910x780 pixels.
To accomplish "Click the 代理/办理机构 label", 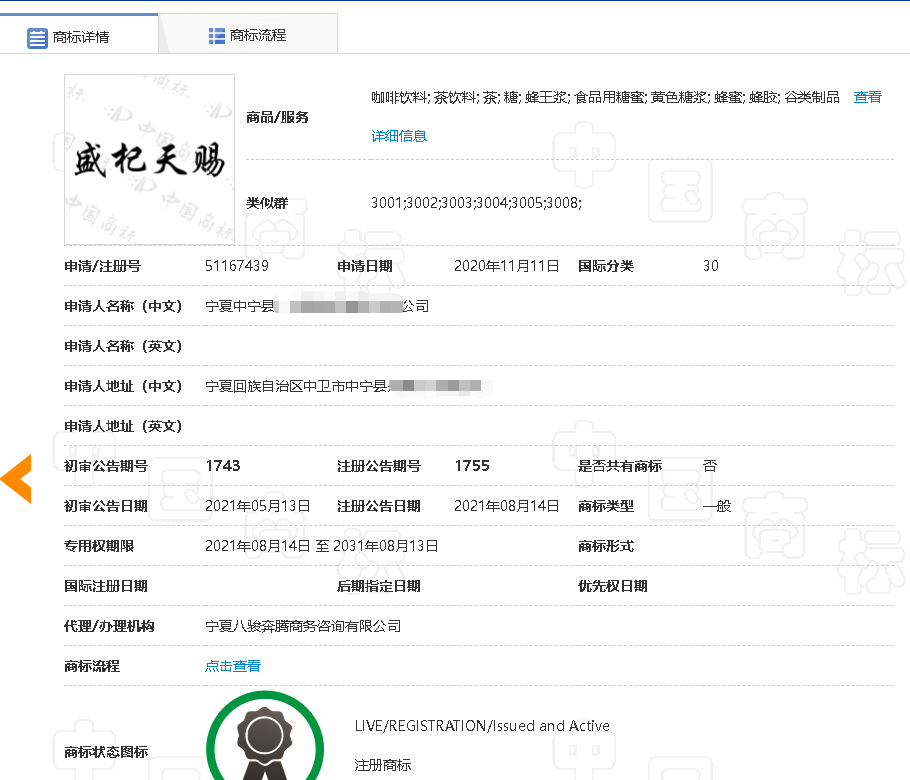I will click(109, 626).
